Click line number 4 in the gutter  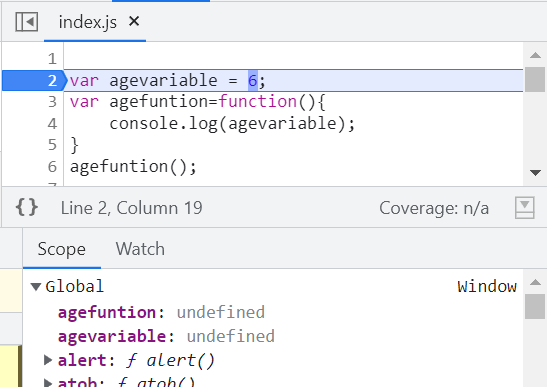52,124
